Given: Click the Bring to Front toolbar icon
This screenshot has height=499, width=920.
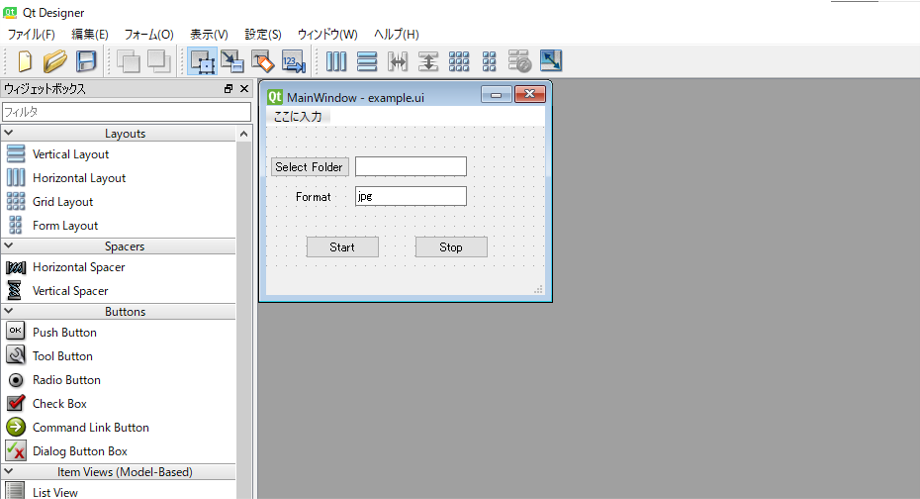Looking at the screenshot, I should click(x=158, y=61).
